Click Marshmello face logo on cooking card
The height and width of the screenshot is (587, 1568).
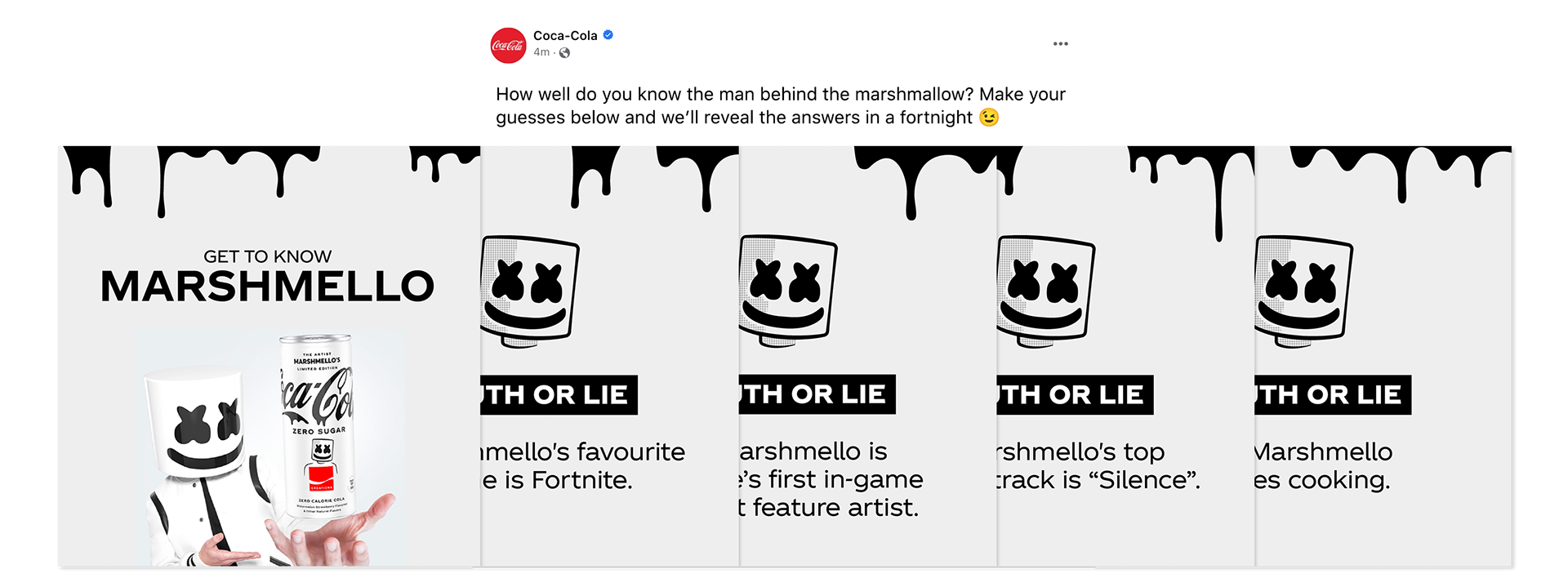point(1303,290)
